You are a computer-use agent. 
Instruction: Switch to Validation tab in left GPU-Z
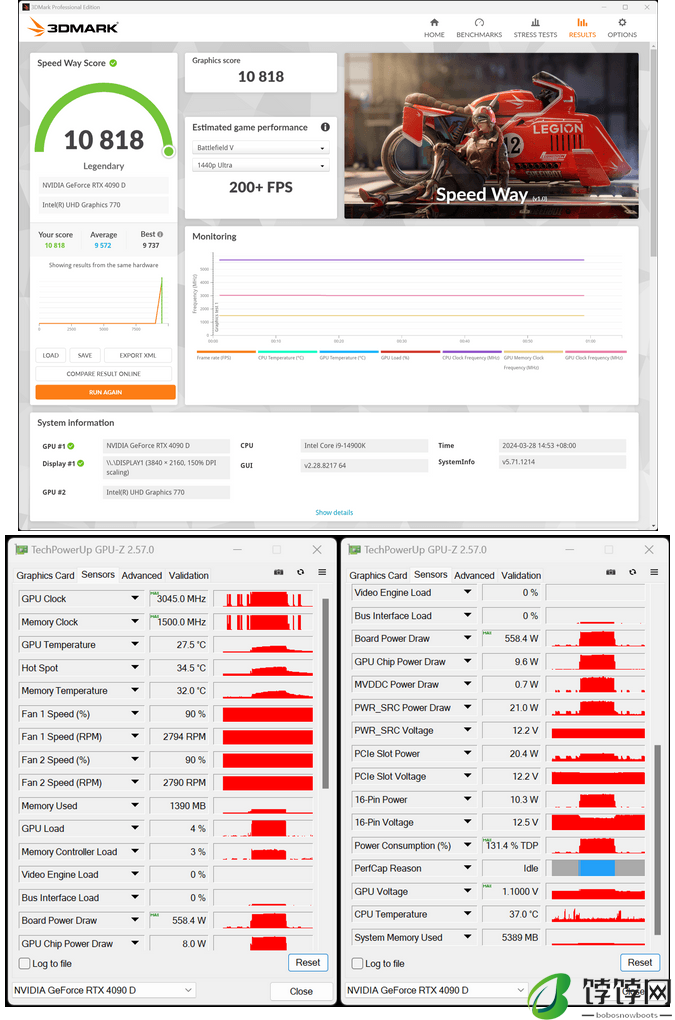tap(189, 576)
